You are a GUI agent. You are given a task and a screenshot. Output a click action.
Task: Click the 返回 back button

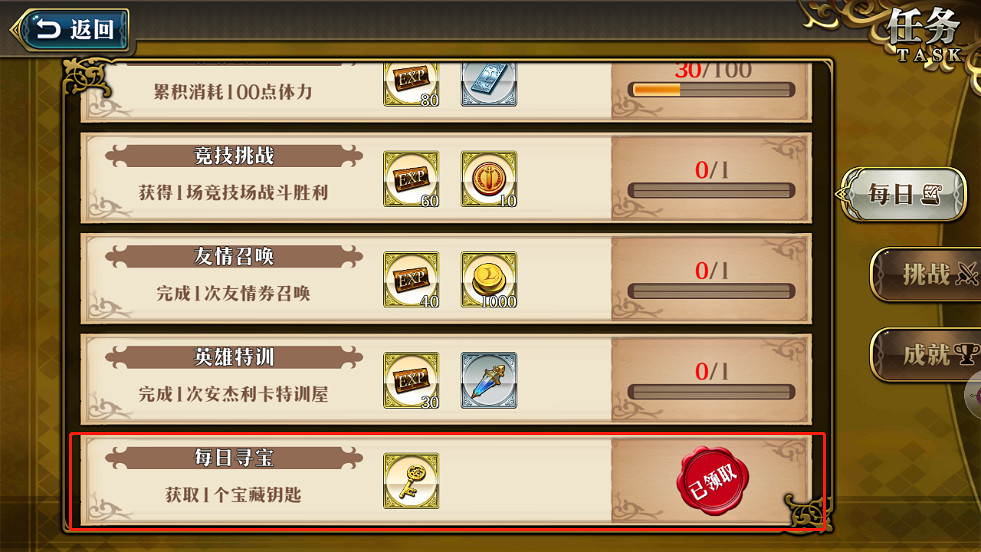[x=70, y=29]
